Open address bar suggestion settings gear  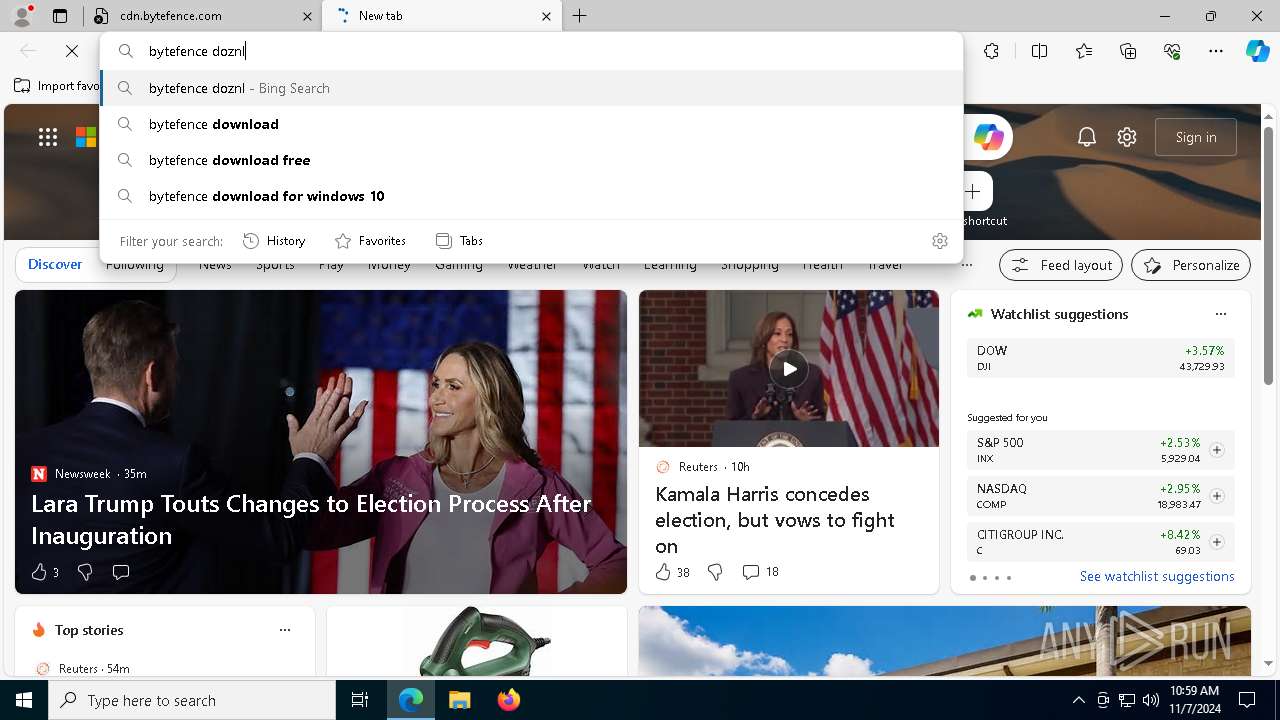pos(939,241)
